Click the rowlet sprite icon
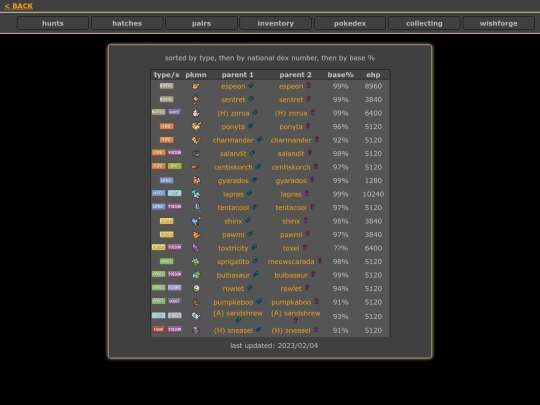540x405 pixels. tap(196, 289)
